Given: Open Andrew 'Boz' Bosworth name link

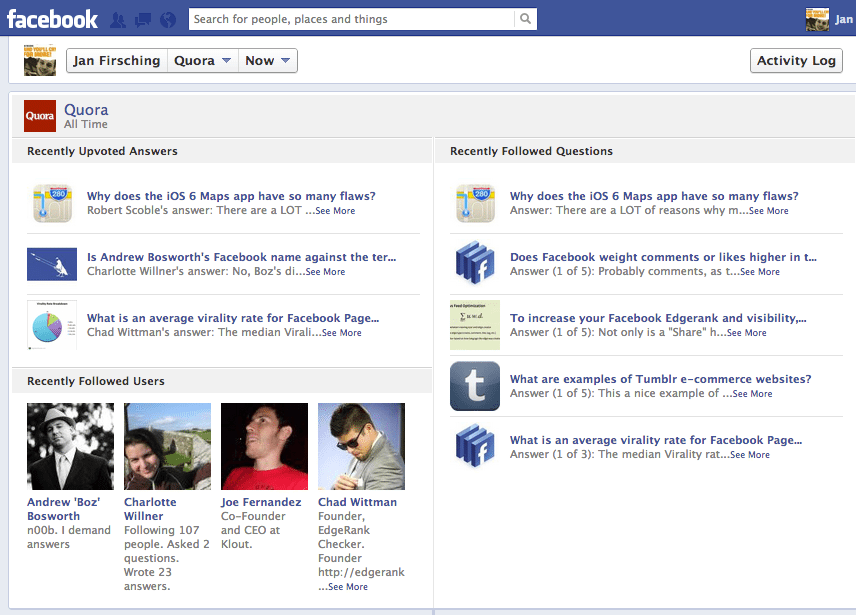Looking at the screenshot, I should click(x=64, y=509).
